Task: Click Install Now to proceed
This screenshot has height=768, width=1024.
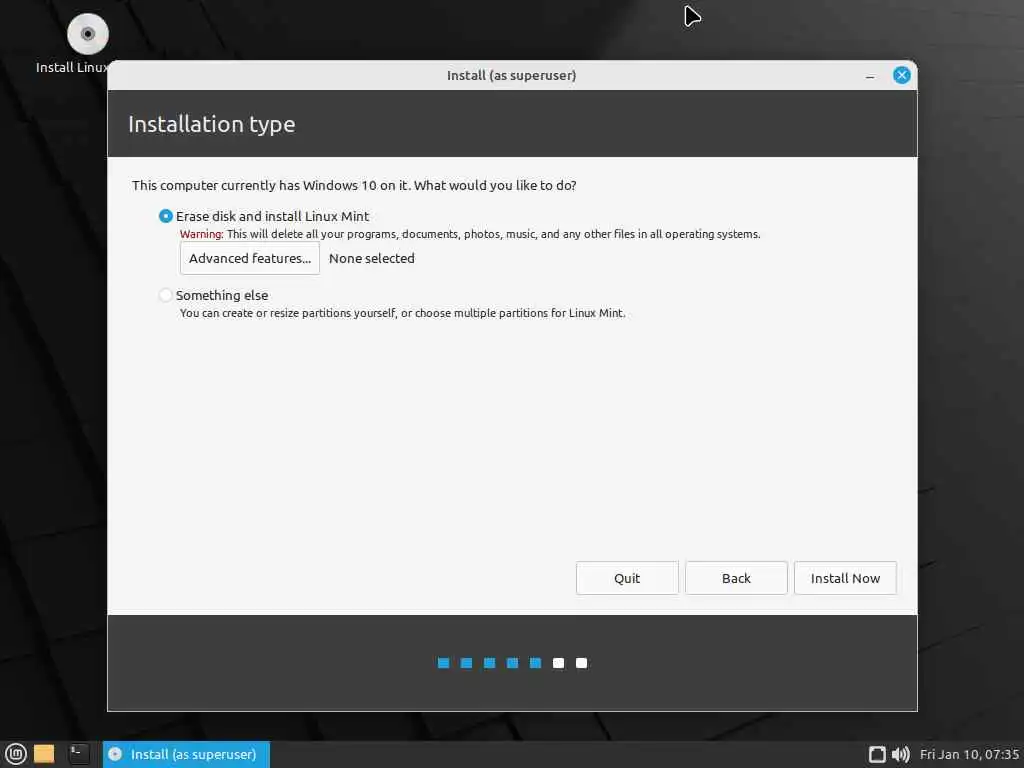Action: (x=845, y=578)
